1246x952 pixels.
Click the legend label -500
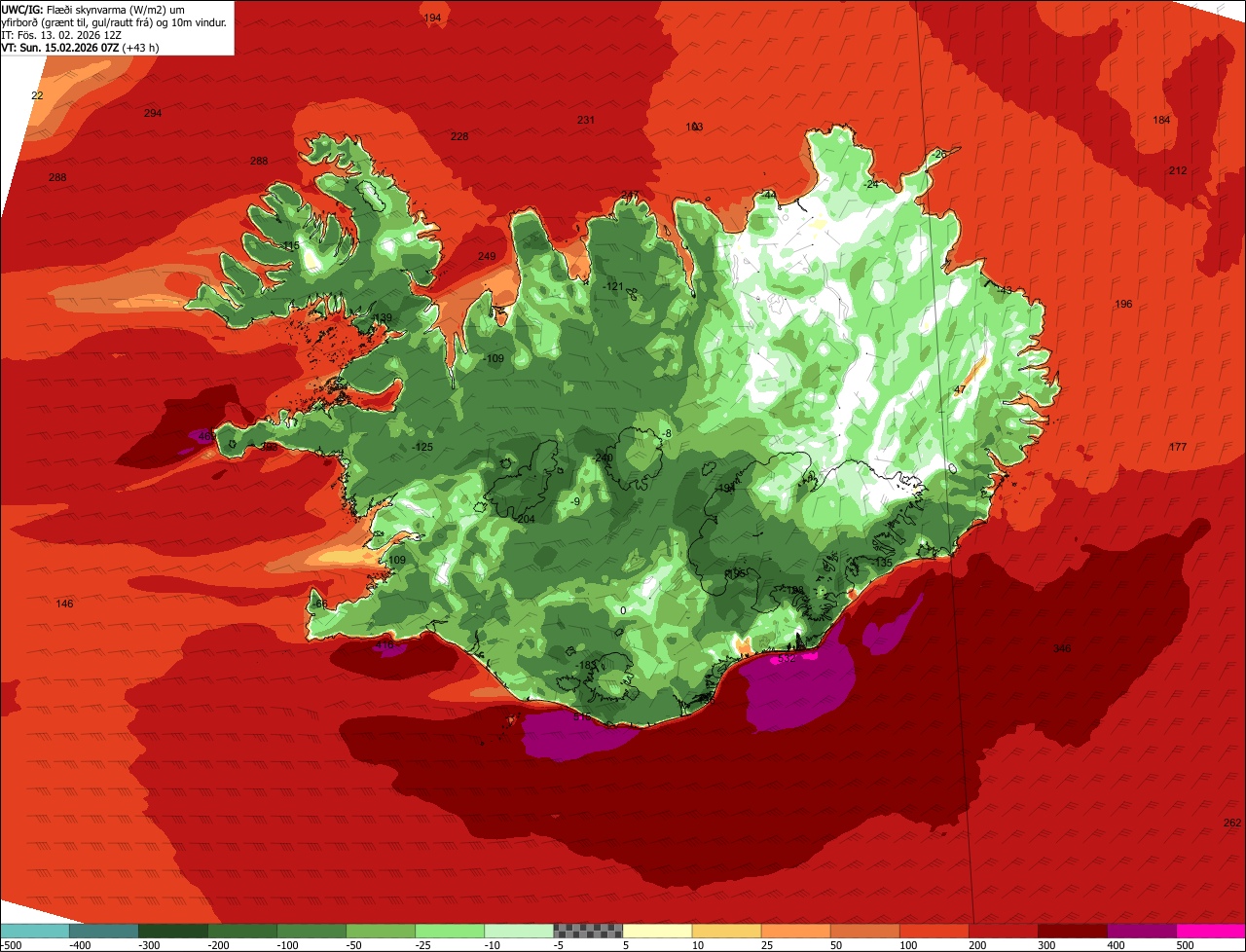point(11,944)
